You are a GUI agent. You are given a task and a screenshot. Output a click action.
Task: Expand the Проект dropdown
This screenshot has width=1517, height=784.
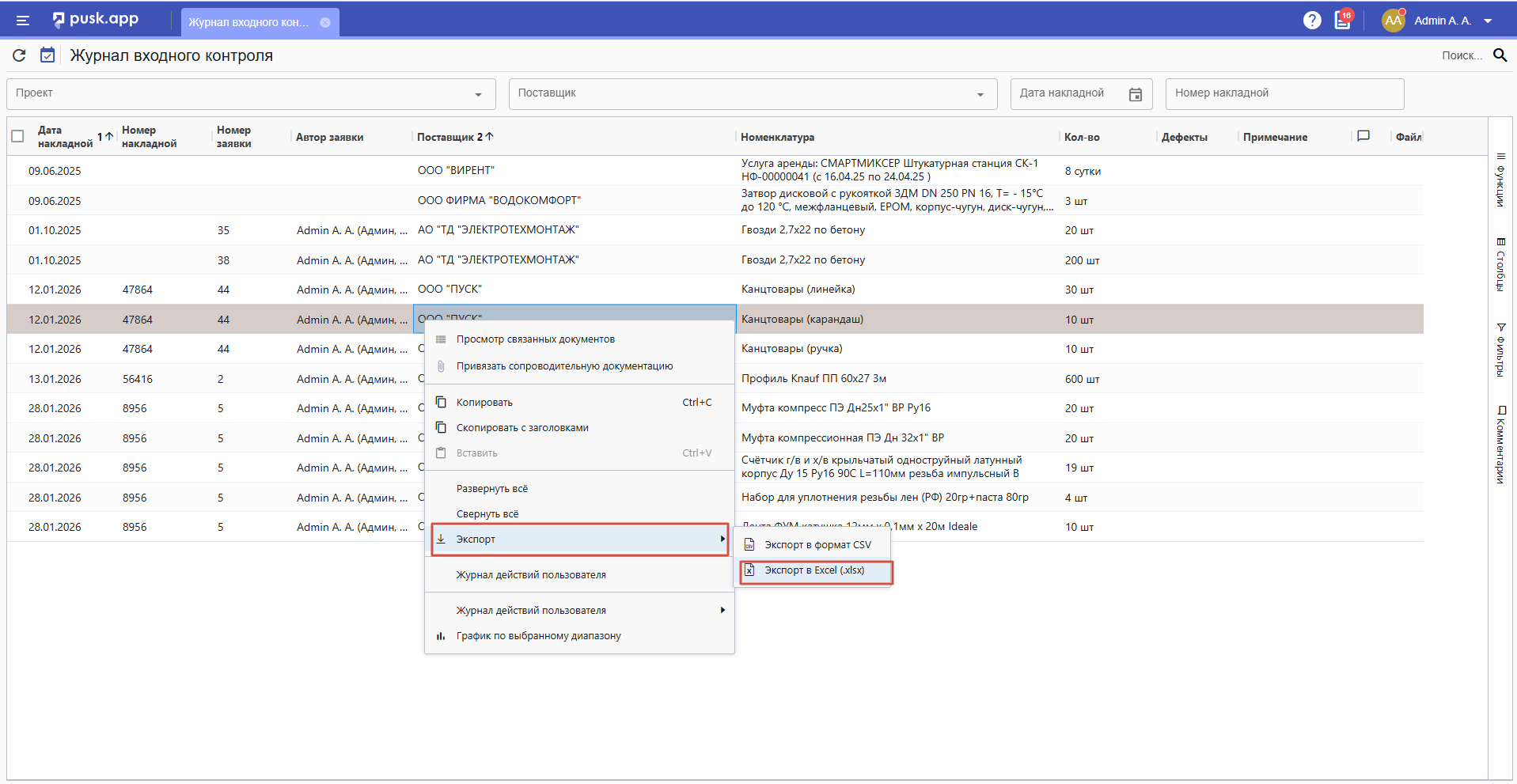(478, 94)
